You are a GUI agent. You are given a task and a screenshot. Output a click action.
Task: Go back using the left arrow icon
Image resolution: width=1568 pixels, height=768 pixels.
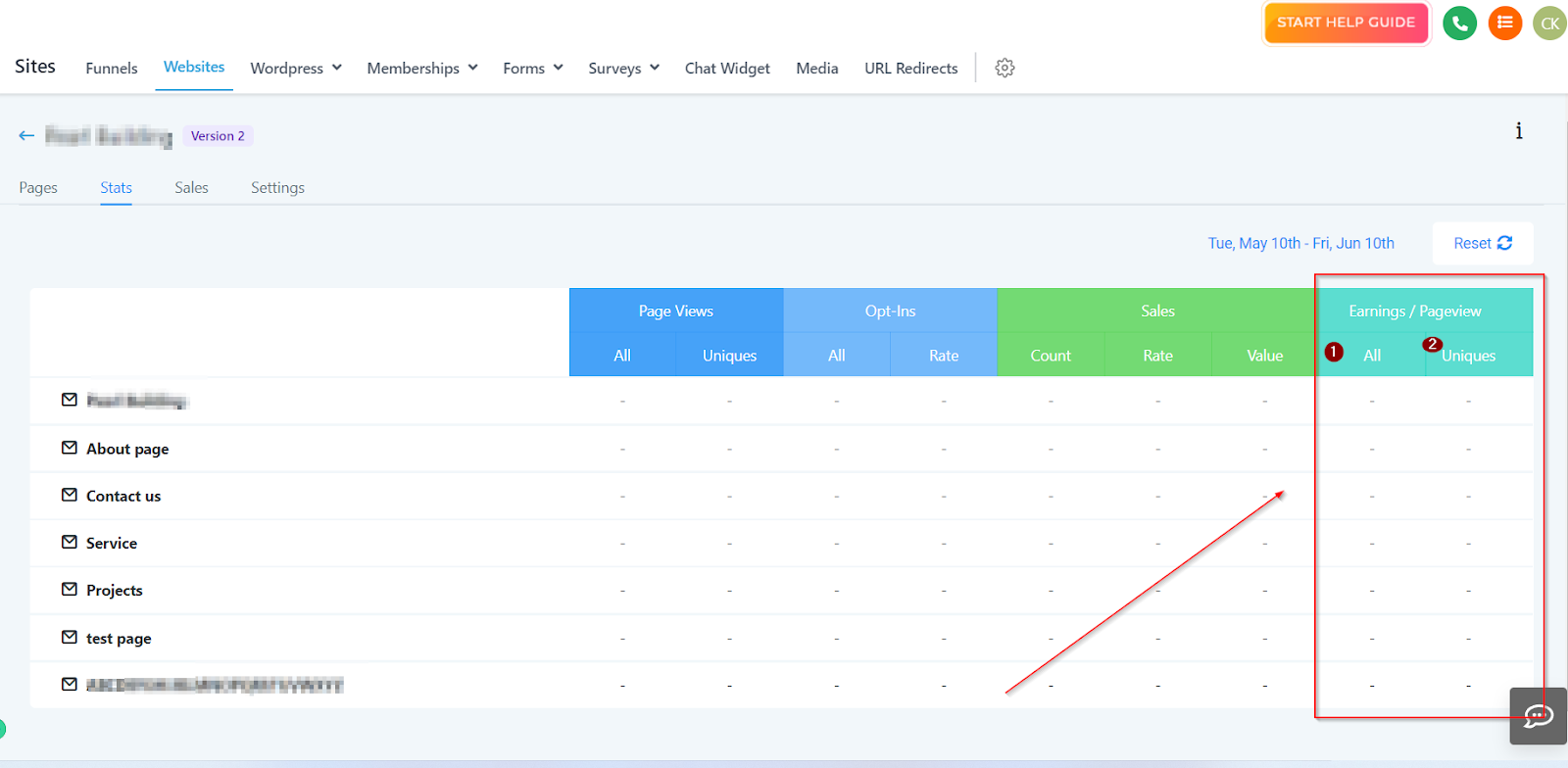pyautogui.click(x=26, y=135)
